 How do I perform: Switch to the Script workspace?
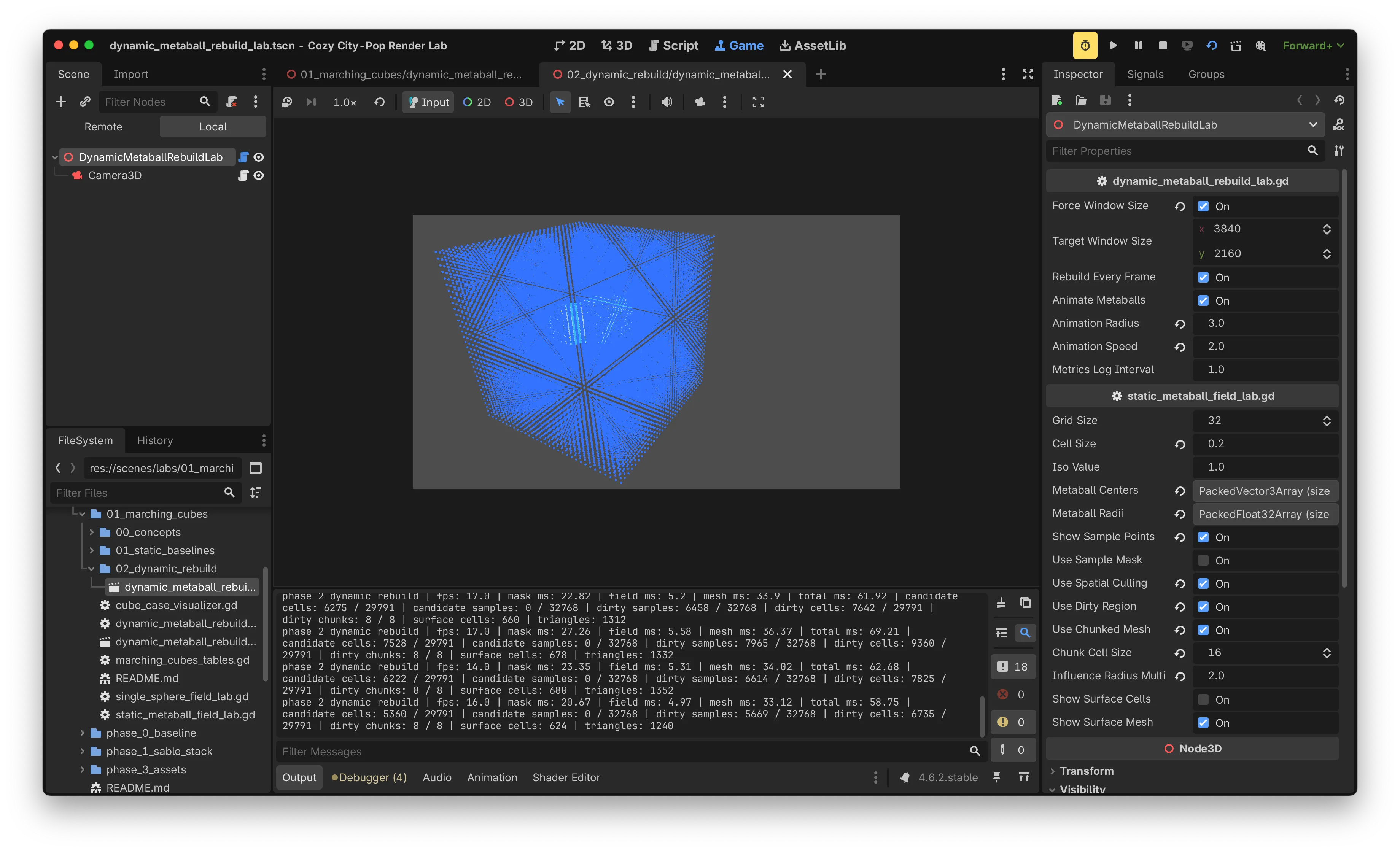click(673, 45)
